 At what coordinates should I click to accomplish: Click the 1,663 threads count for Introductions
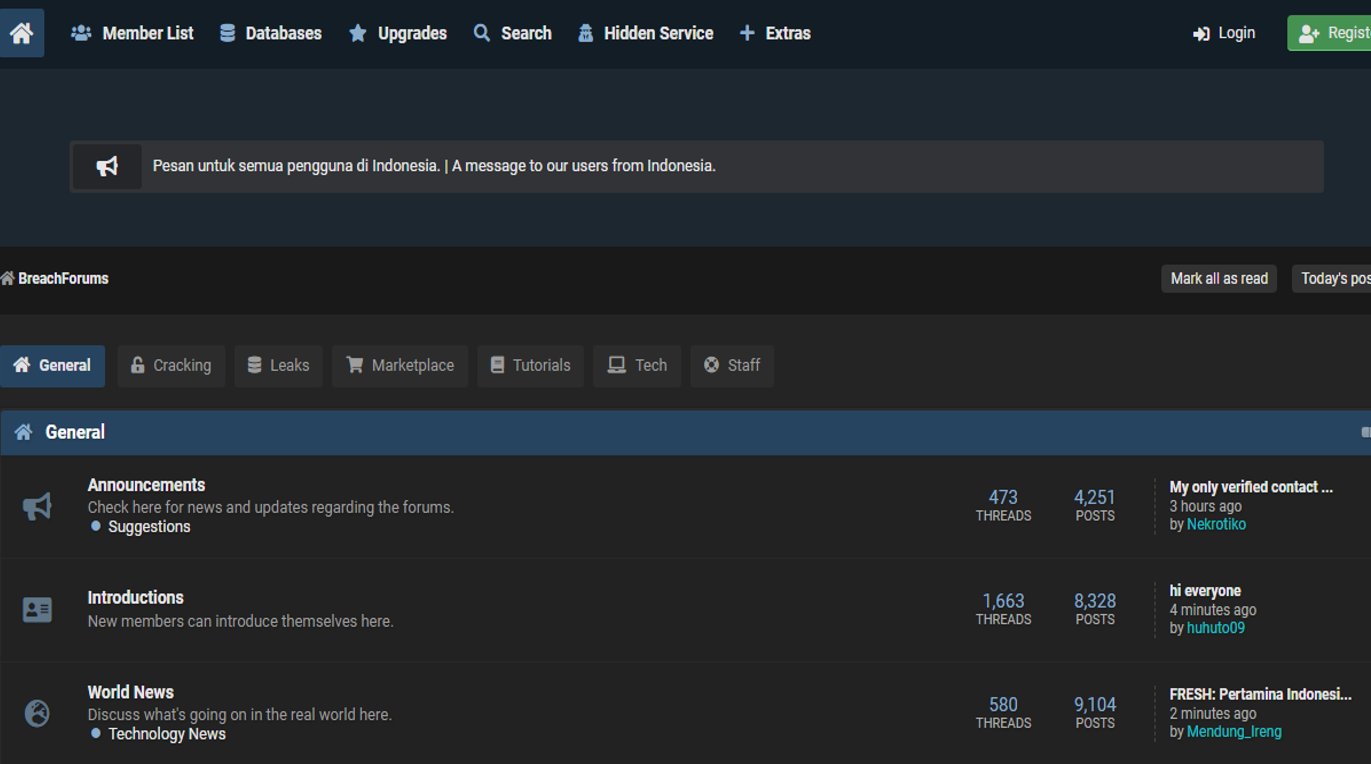point(1003,601)
